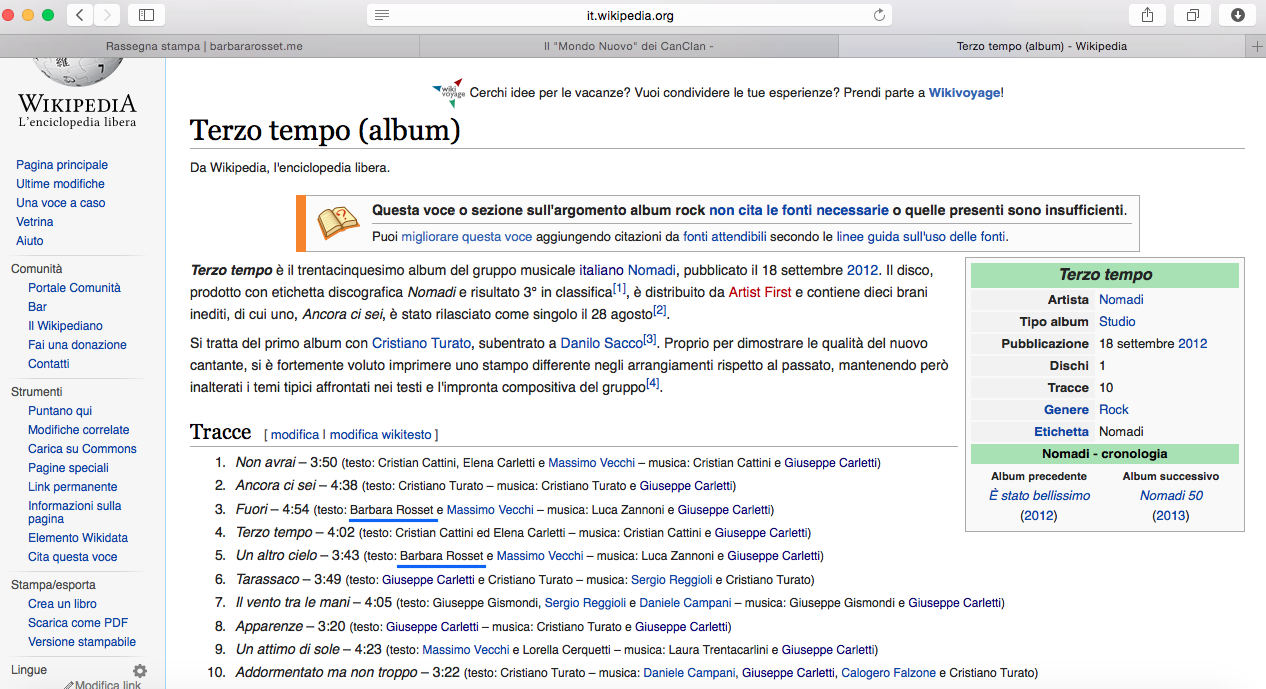This screenshot has height=689, width=1266.
Task: Open Rock genre link in infobox
Action: (x=1114, y=410)
